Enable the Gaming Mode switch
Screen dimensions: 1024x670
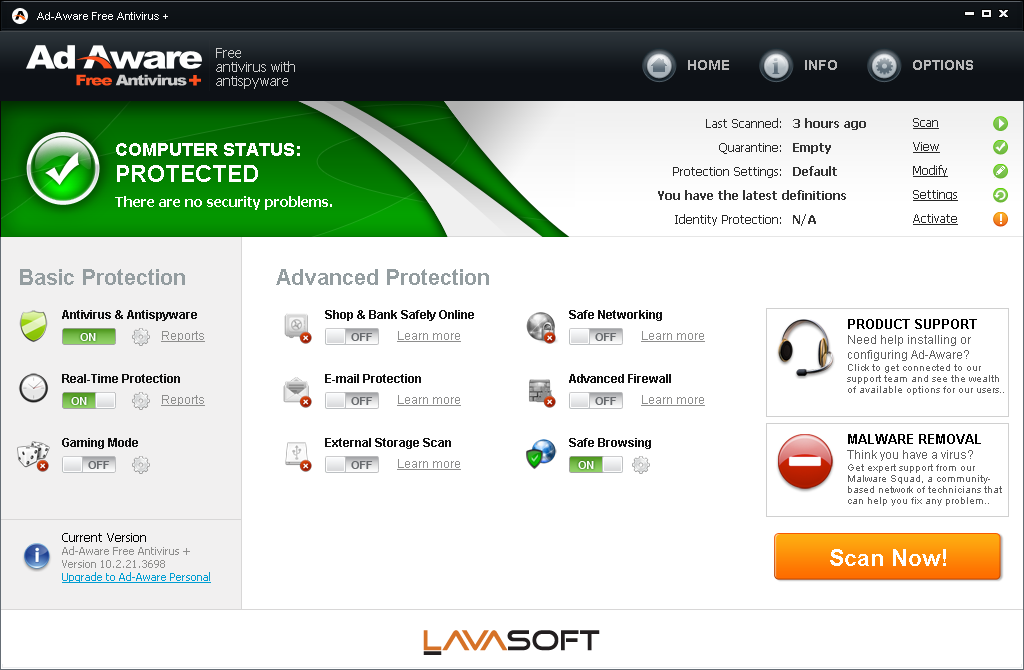click(x=89, y=465)
